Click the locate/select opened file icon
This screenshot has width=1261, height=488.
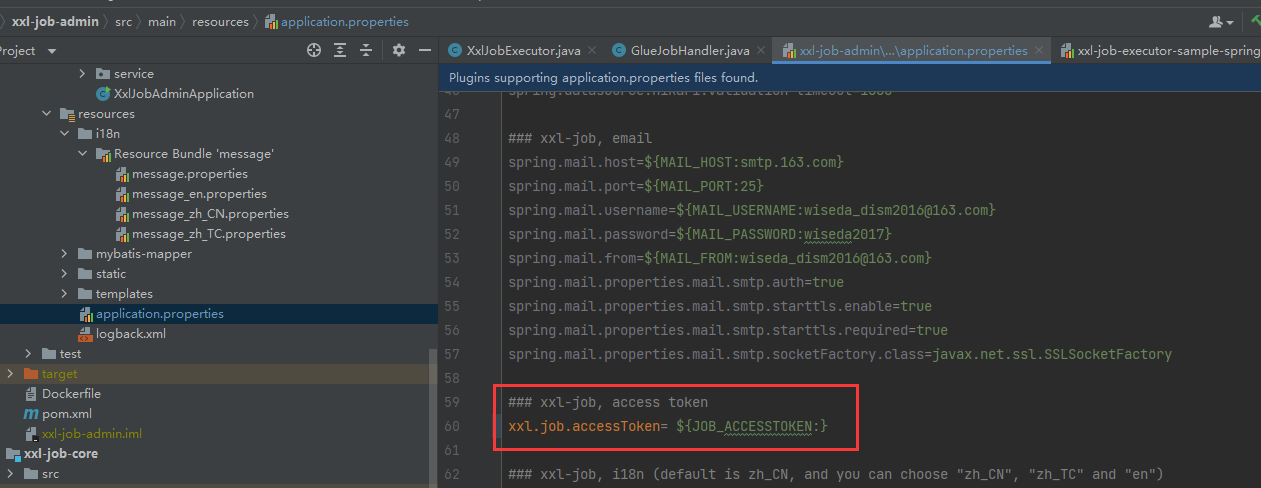click(314, 51)
